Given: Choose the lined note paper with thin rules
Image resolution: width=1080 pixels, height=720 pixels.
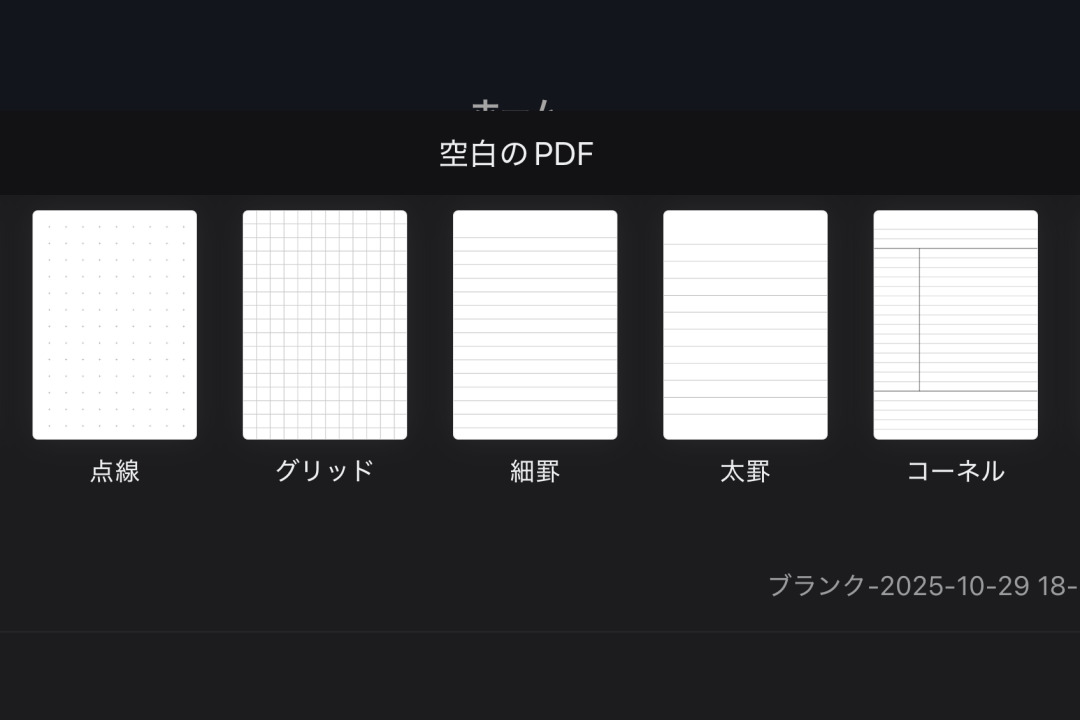Looking at the screenshot, I should click(x=535, y=323).
